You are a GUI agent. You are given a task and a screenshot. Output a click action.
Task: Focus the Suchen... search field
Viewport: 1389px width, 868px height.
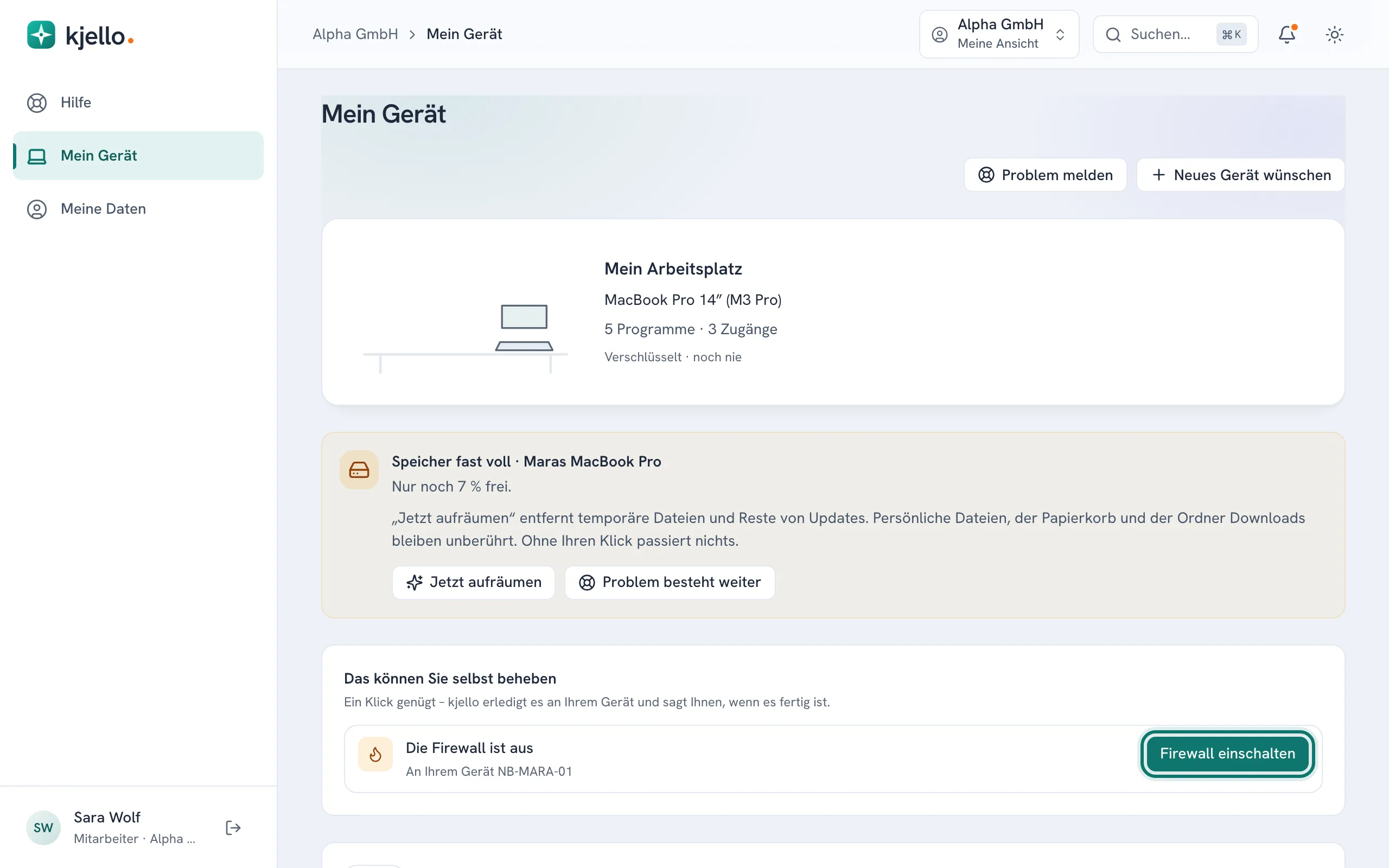(1175, 34)
